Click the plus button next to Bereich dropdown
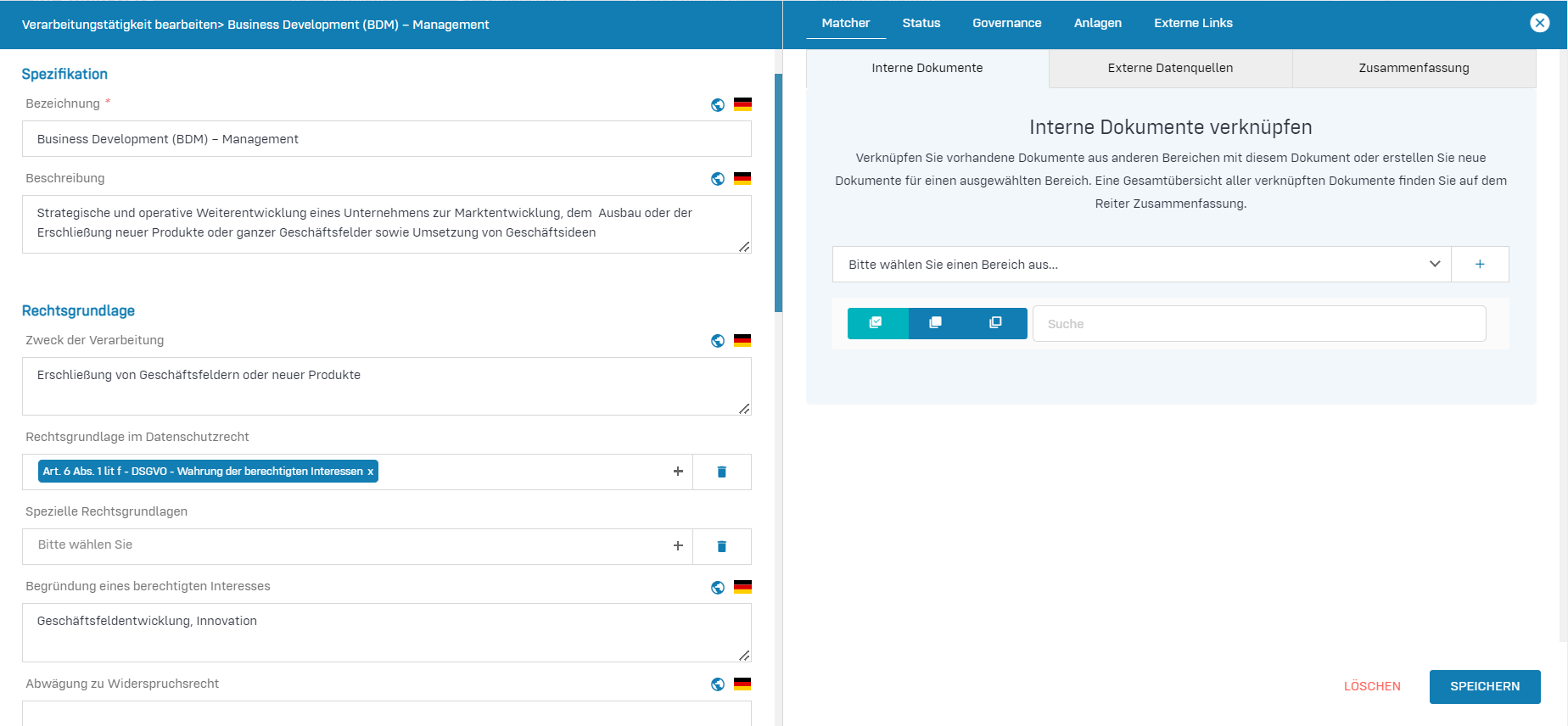Image resolution: width=1568 pixels, height=726 pixels. (x=1480, y=265)
